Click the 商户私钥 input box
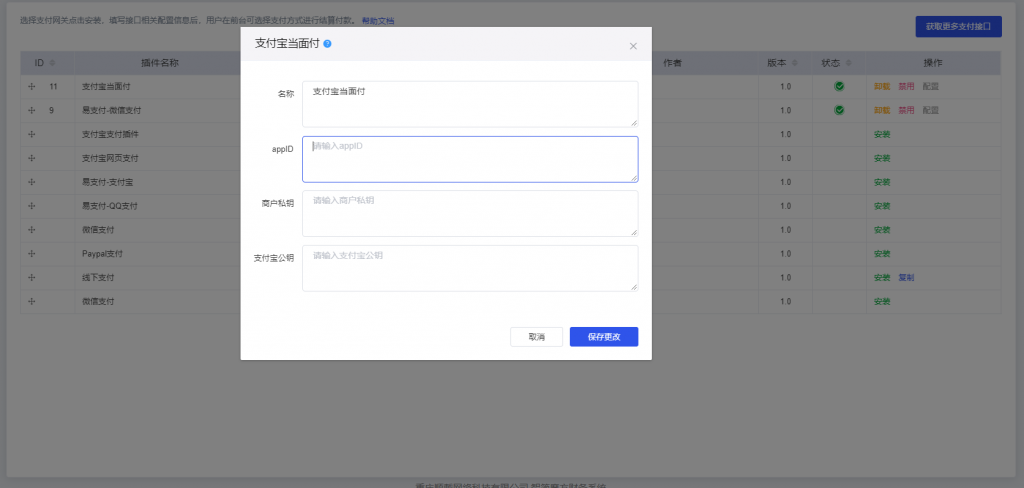 [470, 213]
